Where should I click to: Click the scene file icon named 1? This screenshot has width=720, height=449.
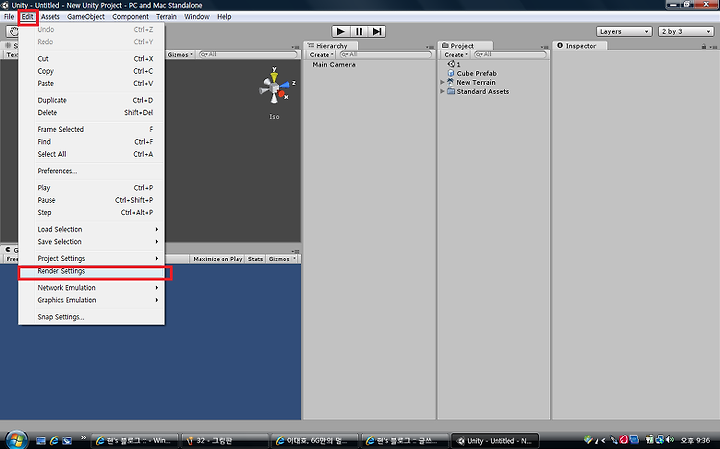pyautogui.click(x=451, y=64)
